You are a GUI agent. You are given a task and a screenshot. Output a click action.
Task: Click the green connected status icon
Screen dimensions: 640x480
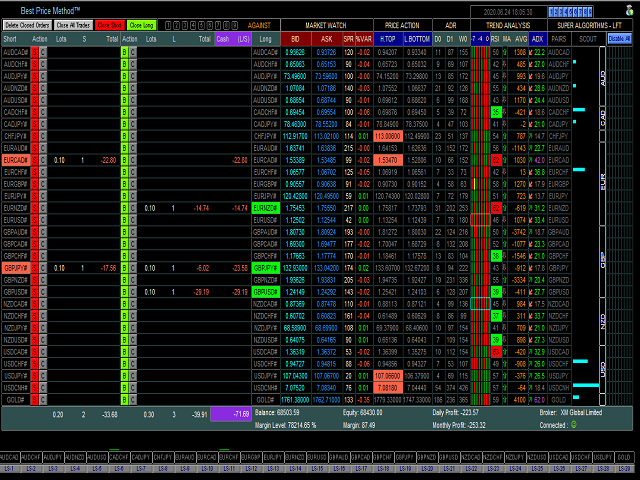tap(573, 425)
